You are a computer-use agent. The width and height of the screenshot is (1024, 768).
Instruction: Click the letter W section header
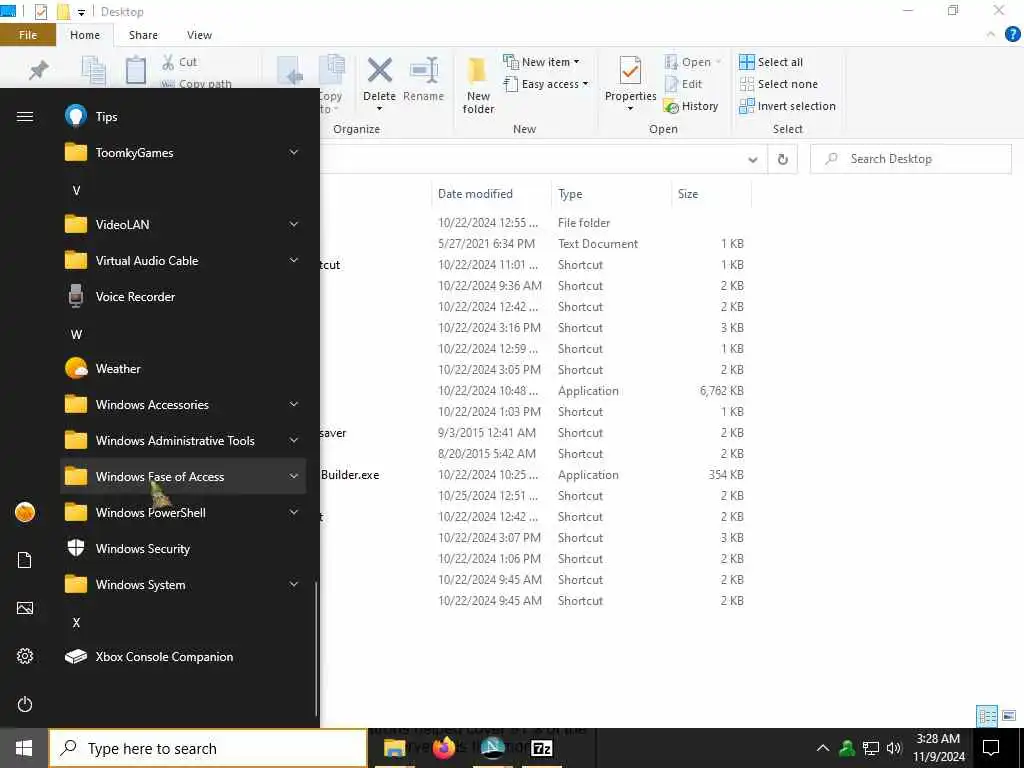[x=76, y=334]
